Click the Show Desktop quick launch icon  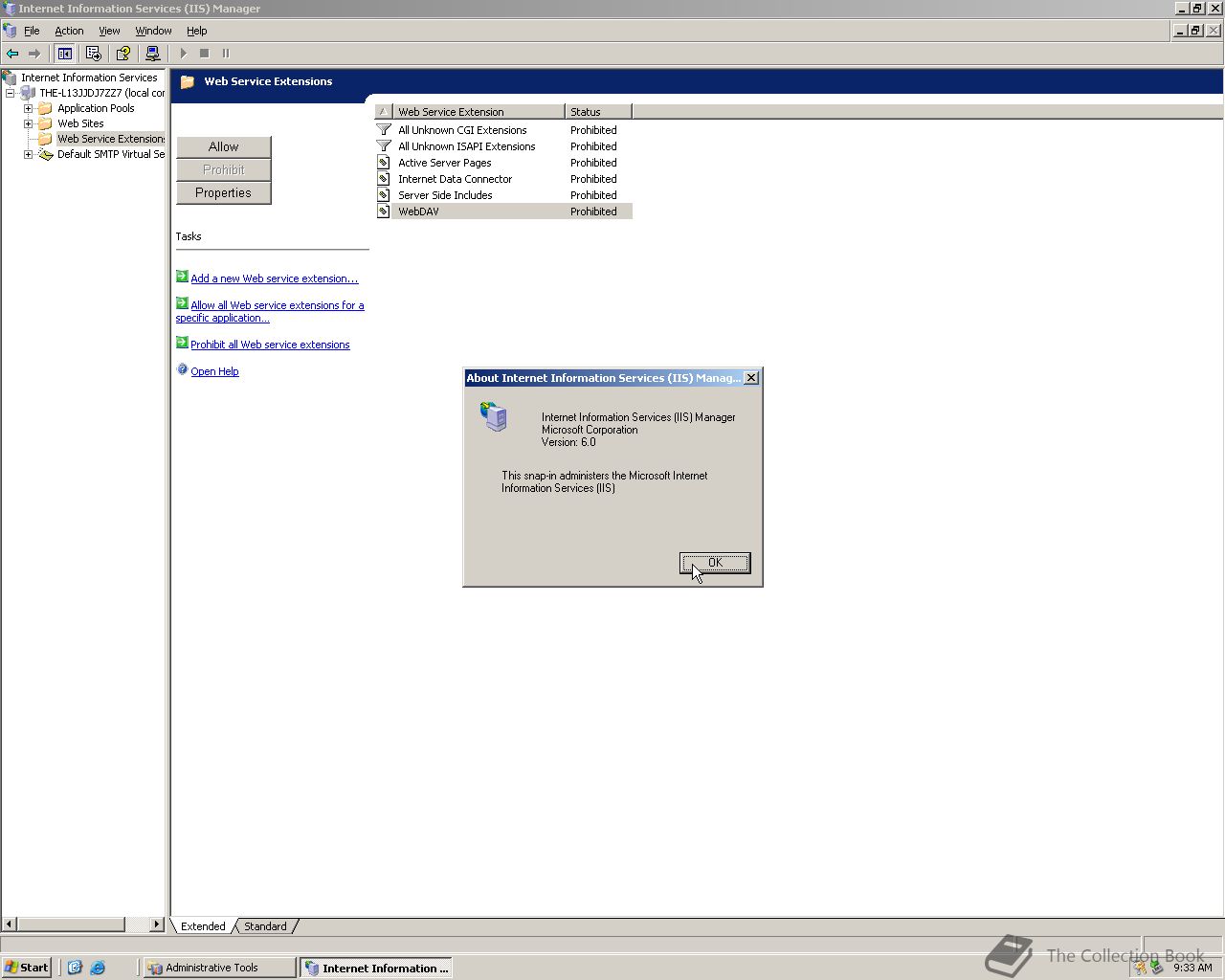pos(76,968)
